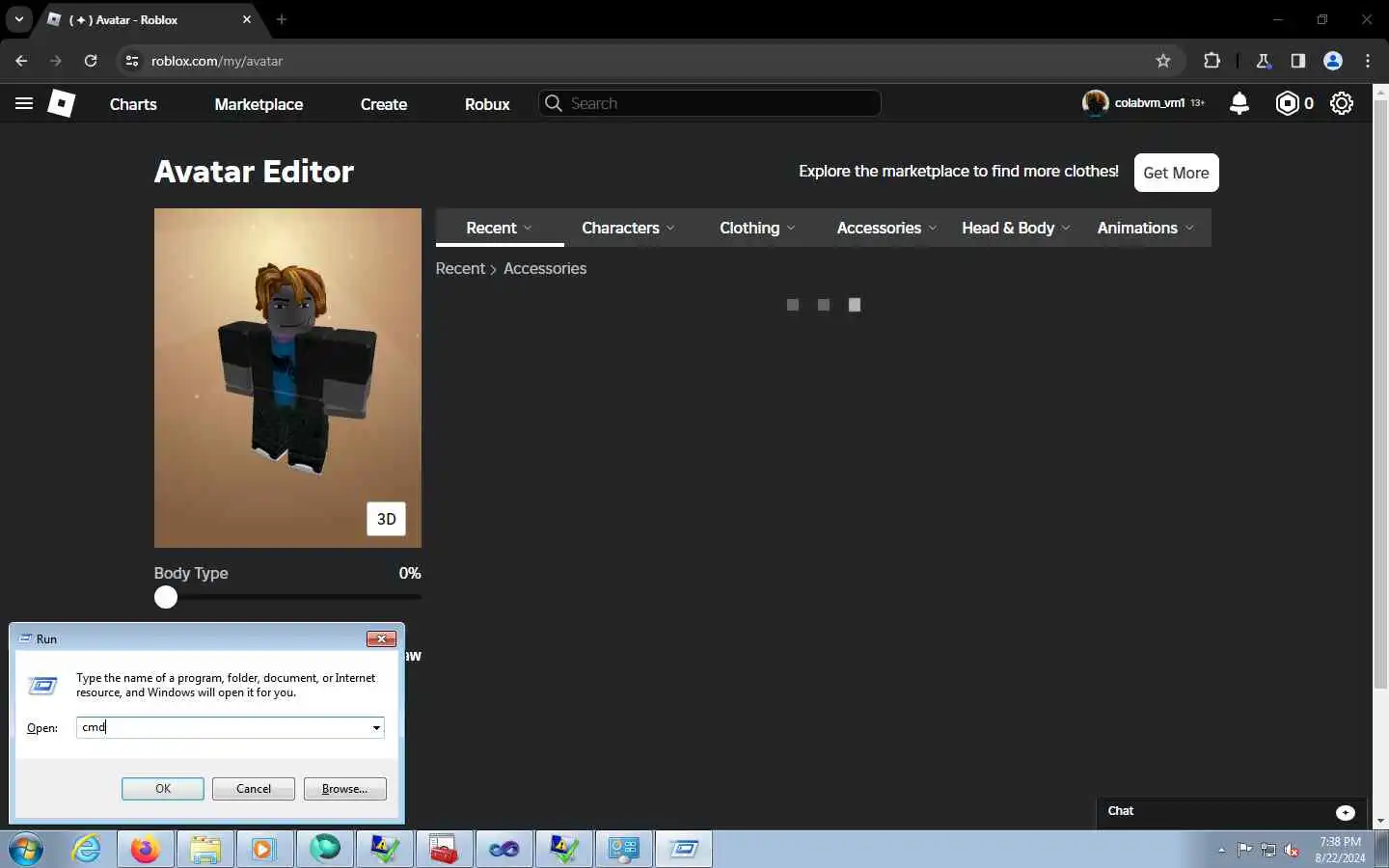Open the Windows Start orb

pos(26,850)
